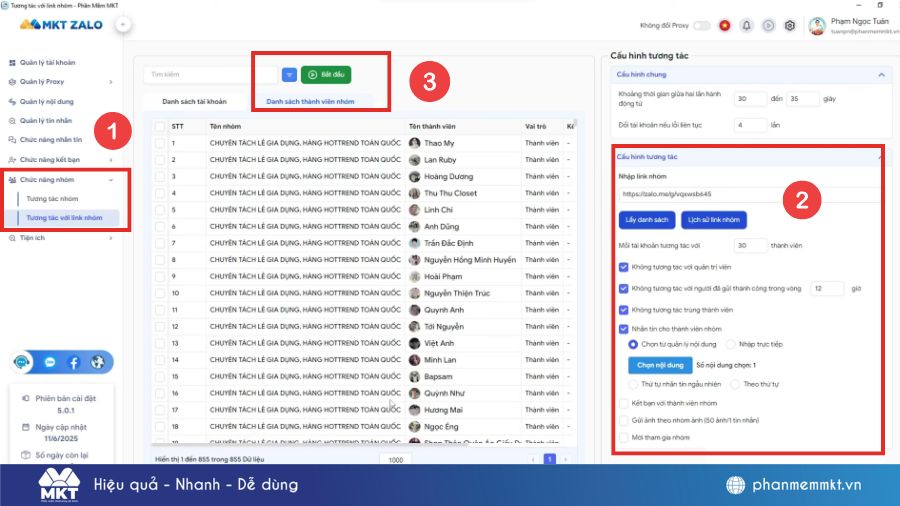Uncheck Không tương tác với quản trị viên
The height and width of the screenshot is (506, 900).
coord(623,267)
